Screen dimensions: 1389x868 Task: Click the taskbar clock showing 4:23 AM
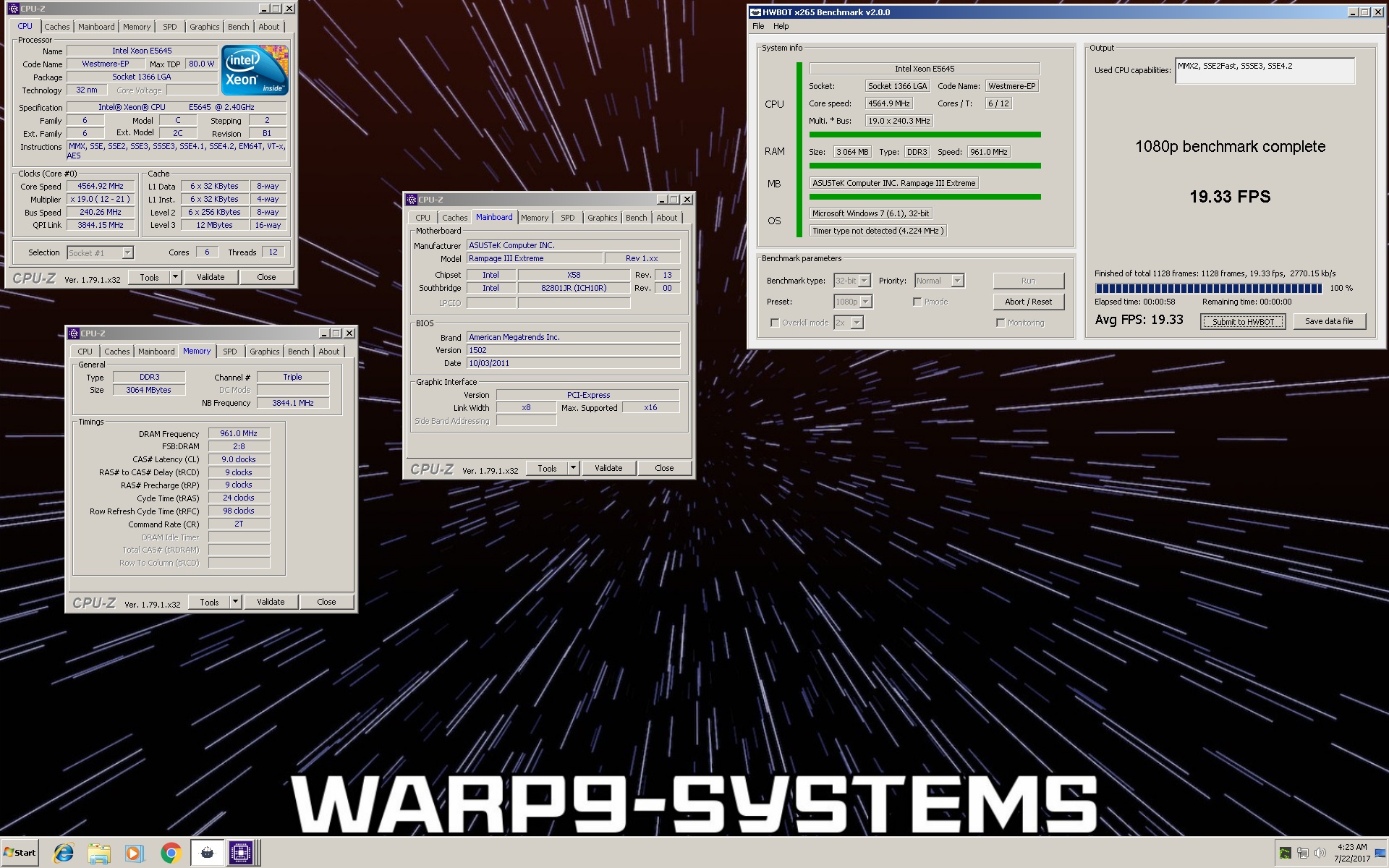pos(1351,853)
